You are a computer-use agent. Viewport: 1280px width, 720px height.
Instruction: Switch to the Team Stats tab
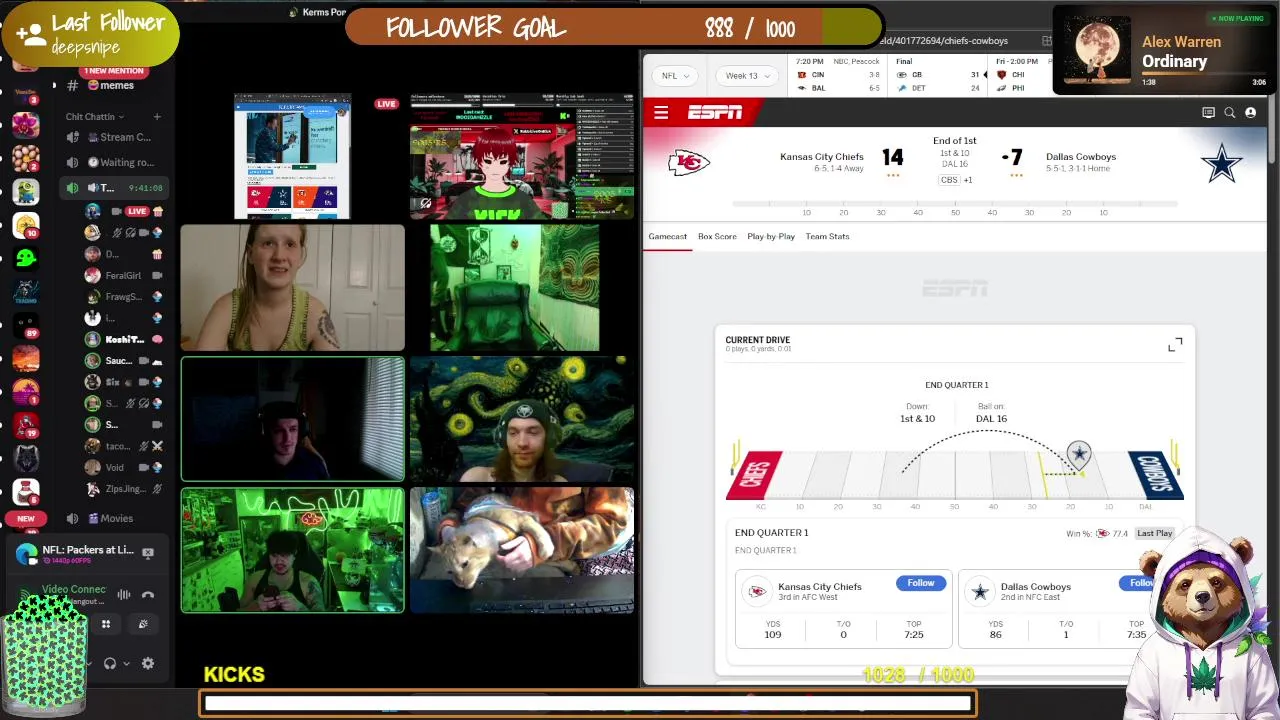tap(827, 237)
